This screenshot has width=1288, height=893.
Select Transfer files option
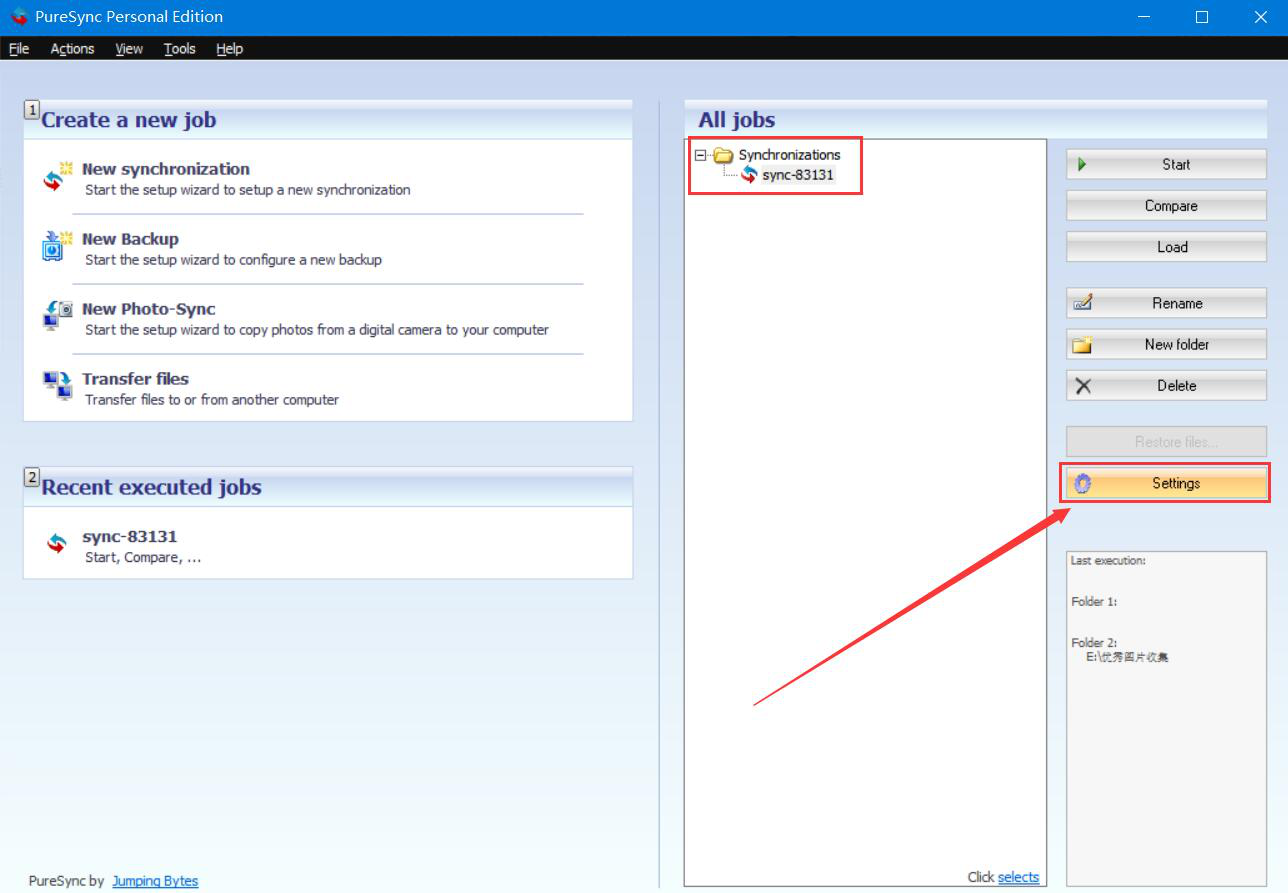click(135, 379)
